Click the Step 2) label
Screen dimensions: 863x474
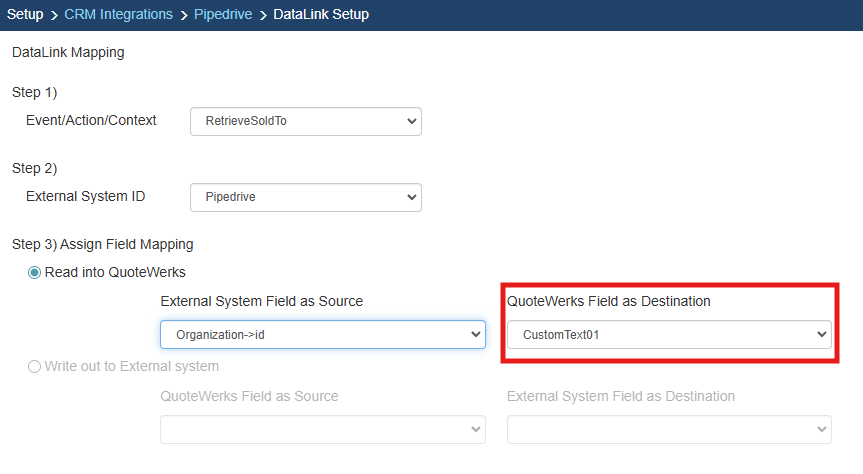(x=35, y=168)
